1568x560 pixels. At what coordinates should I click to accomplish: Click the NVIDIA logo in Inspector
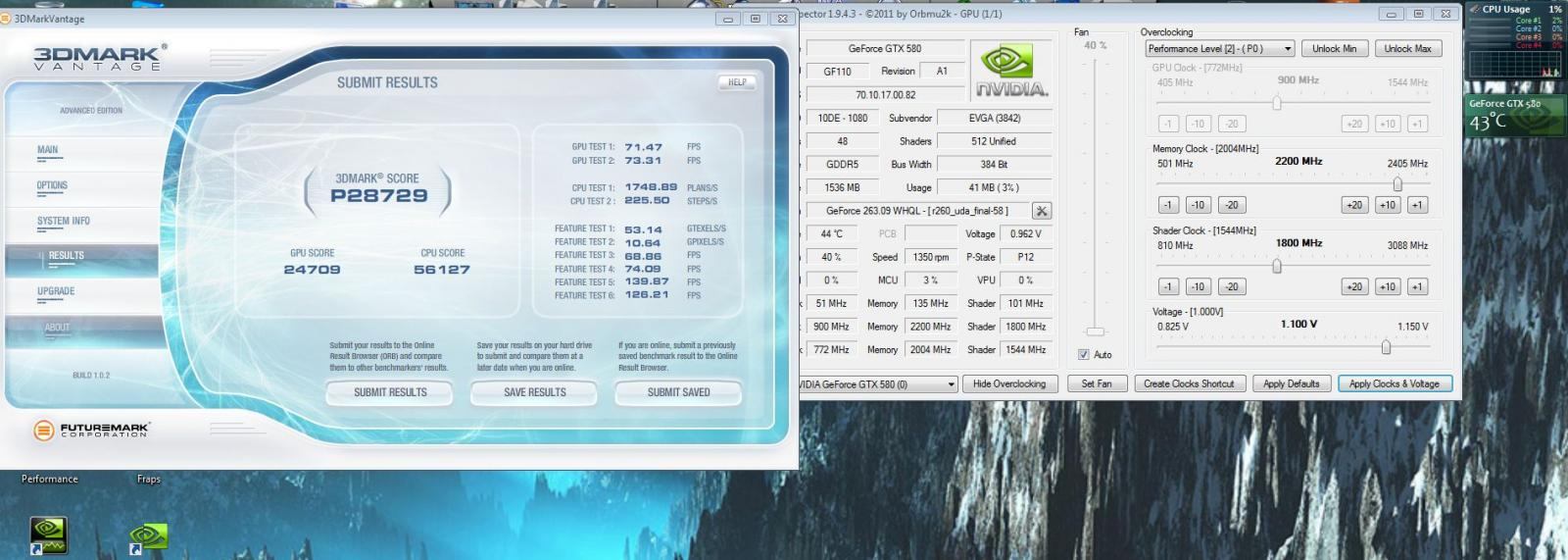(1011, 71)
